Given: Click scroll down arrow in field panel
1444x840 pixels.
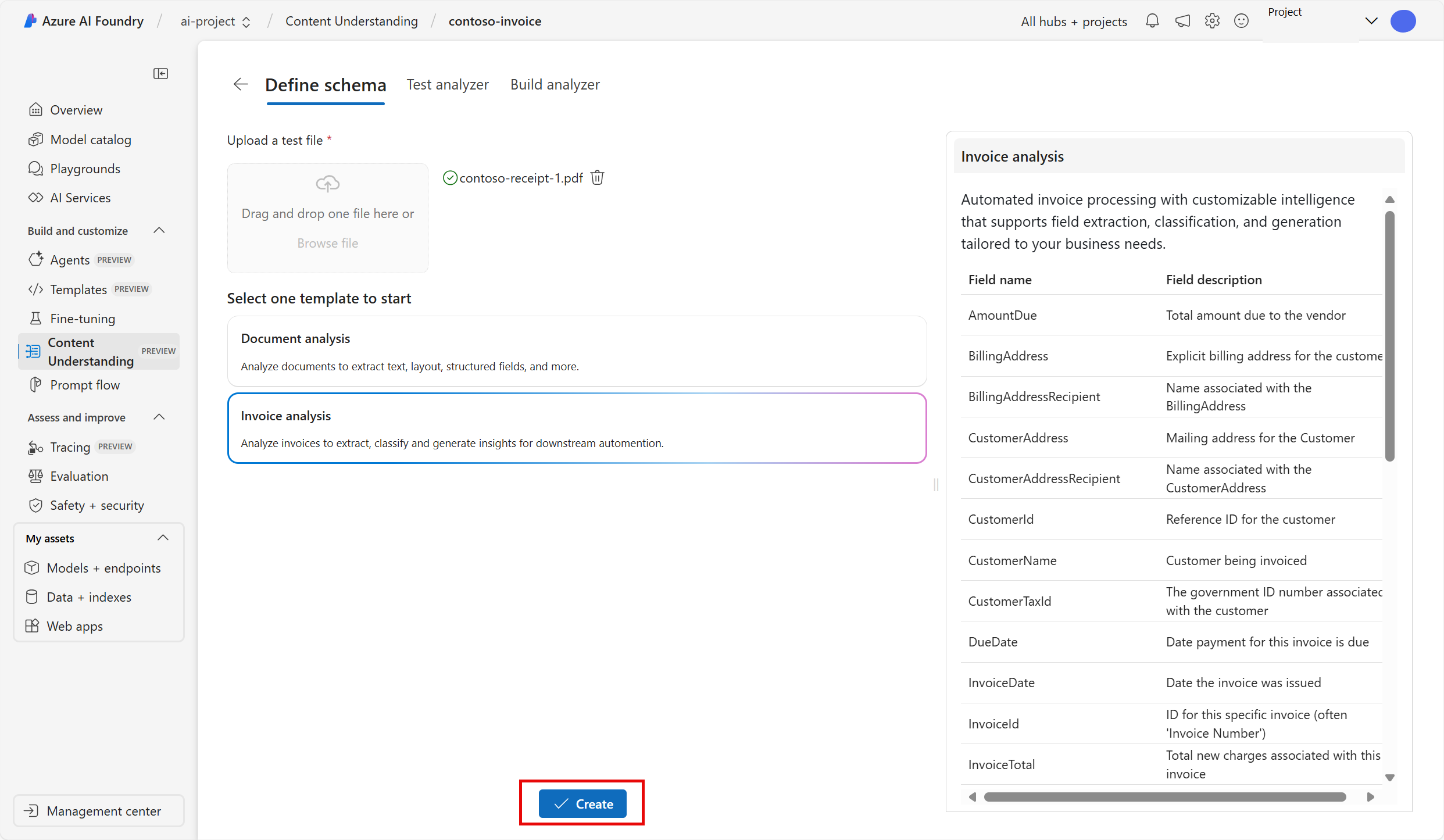Looking at the screenshot, I should [1390, 778].
